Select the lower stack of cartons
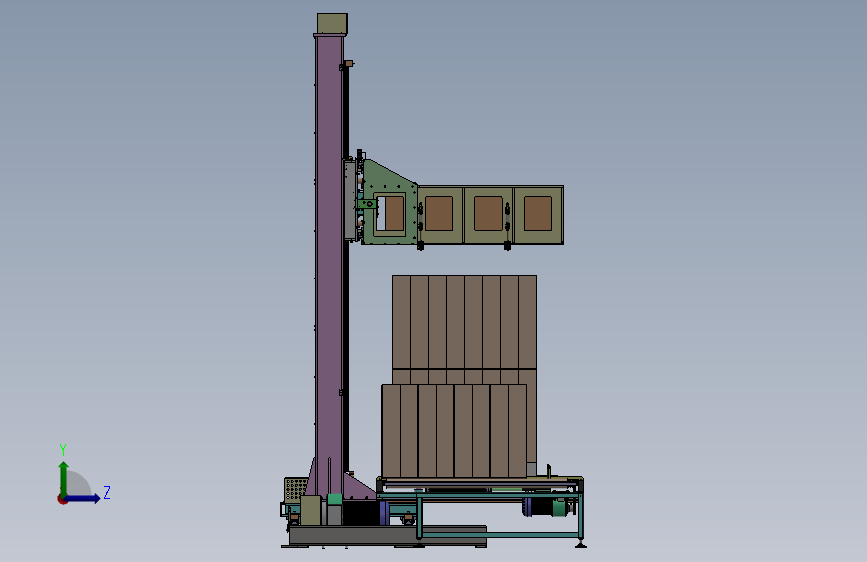Image resolution: width=867 pixels, height=562 pixels. point(454,431)
